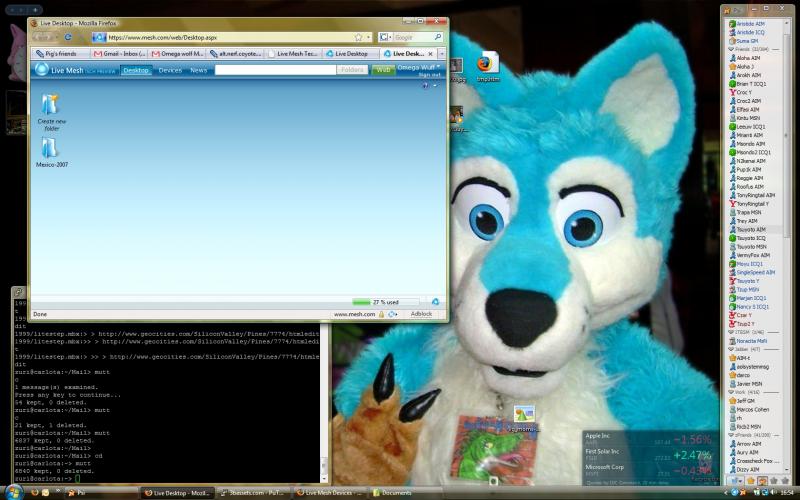Open the tab list dropdown arrow
The width and height of the screenshot is (800, 500).
pos(441,54)
